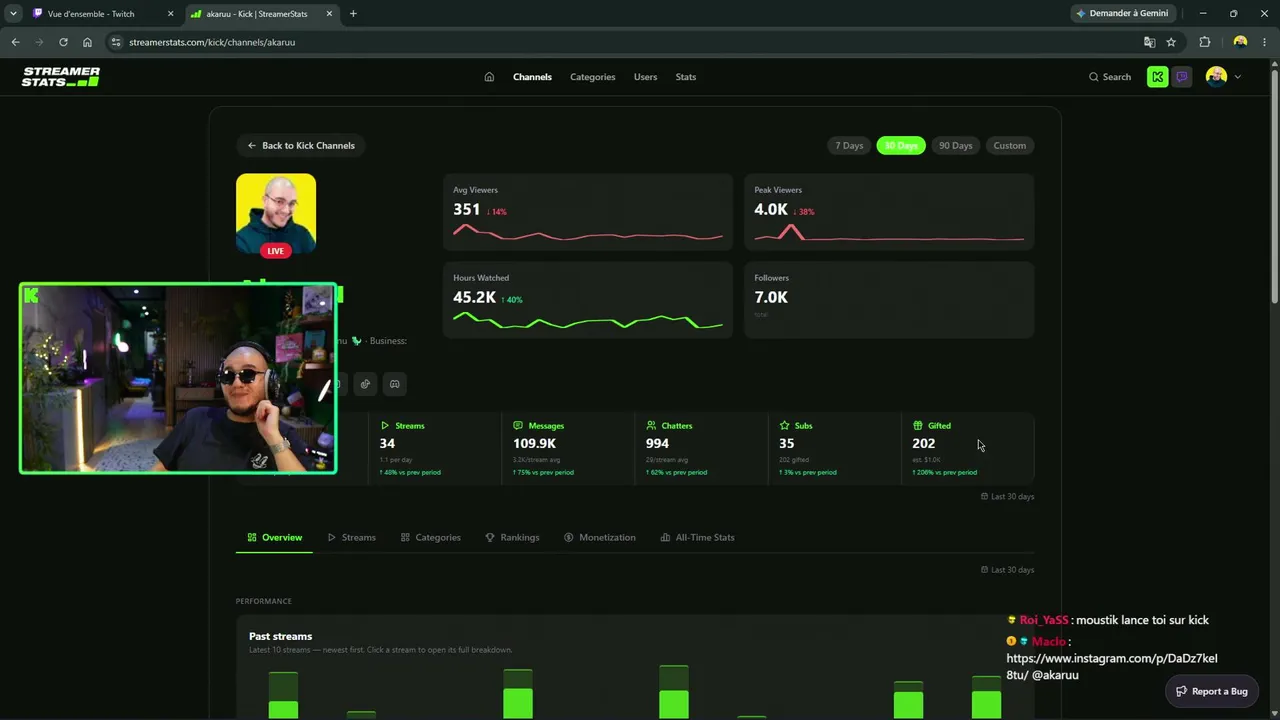1280x720 pixels.
Task: Reload the current page
Action: pos(63,42)
